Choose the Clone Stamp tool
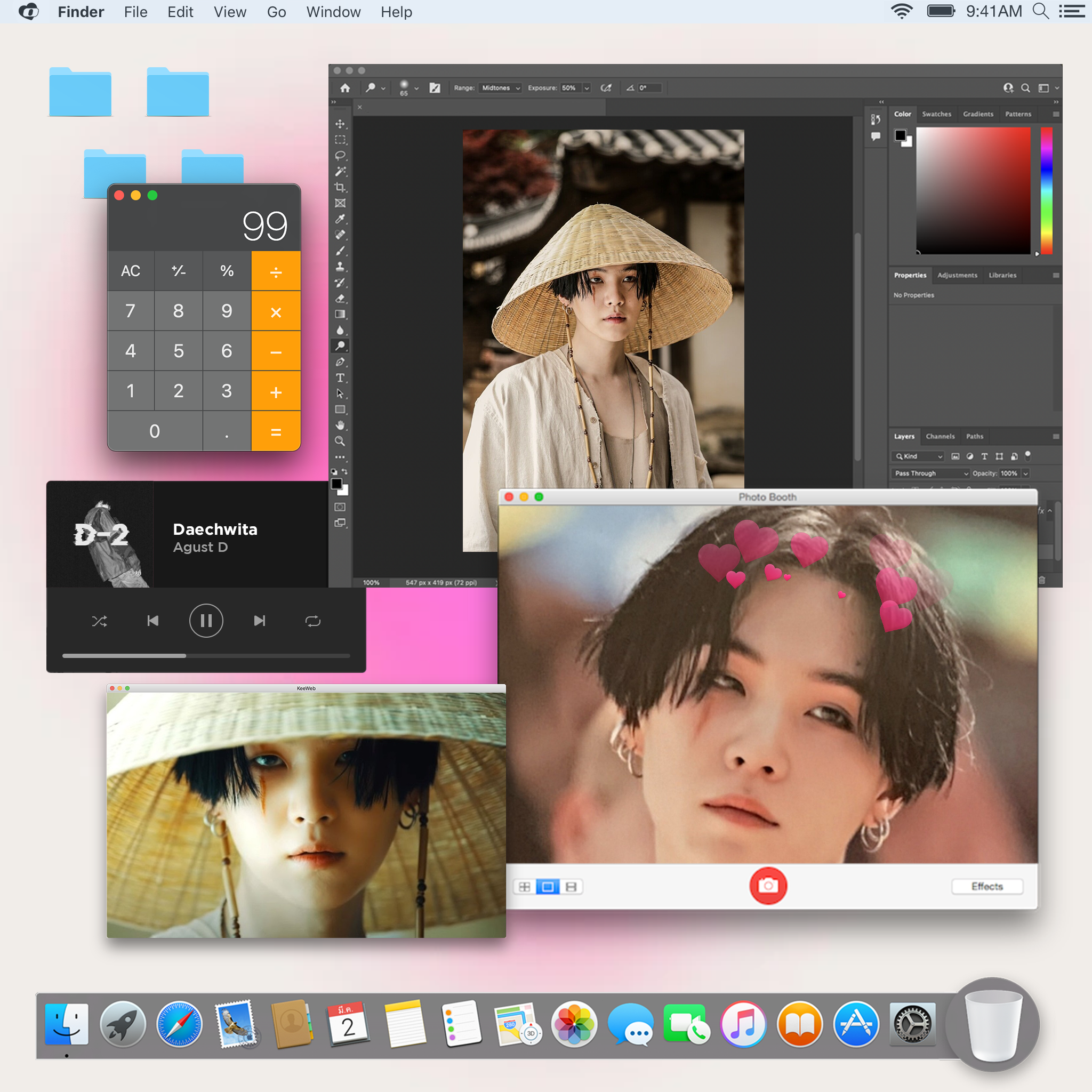Image resolution: width=1092 pixels, height=1092 pixels. pos(340,266)
